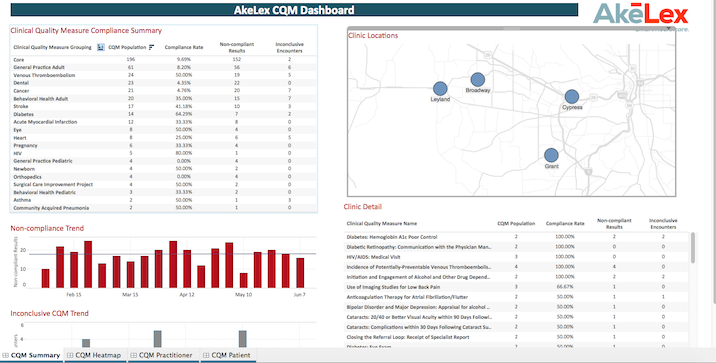Select the Cancer grouping row
The height and width of the screenshot is (363, 716).
tap(163, 91)
